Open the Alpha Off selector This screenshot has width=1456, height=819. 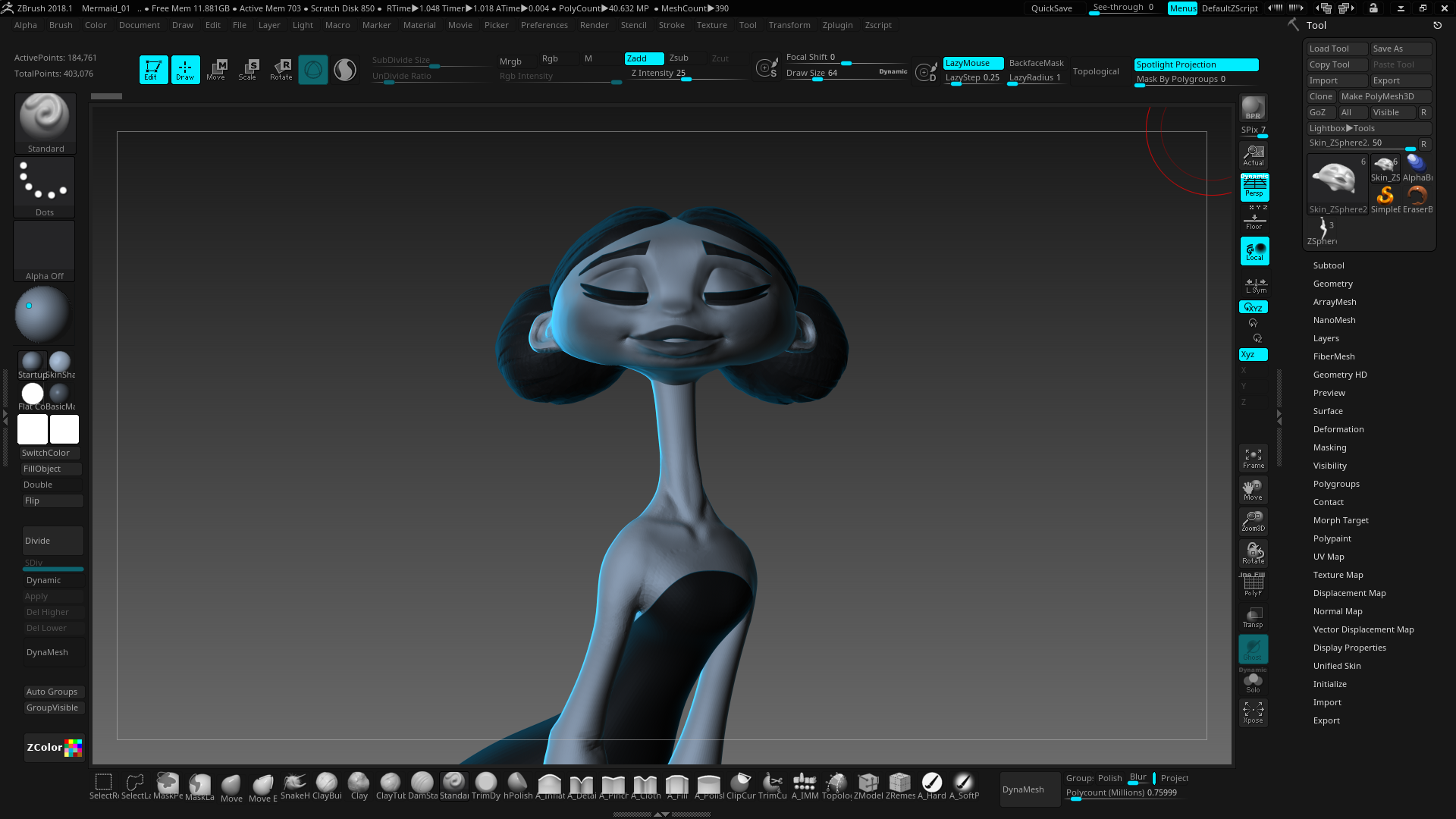coord(45,251)
